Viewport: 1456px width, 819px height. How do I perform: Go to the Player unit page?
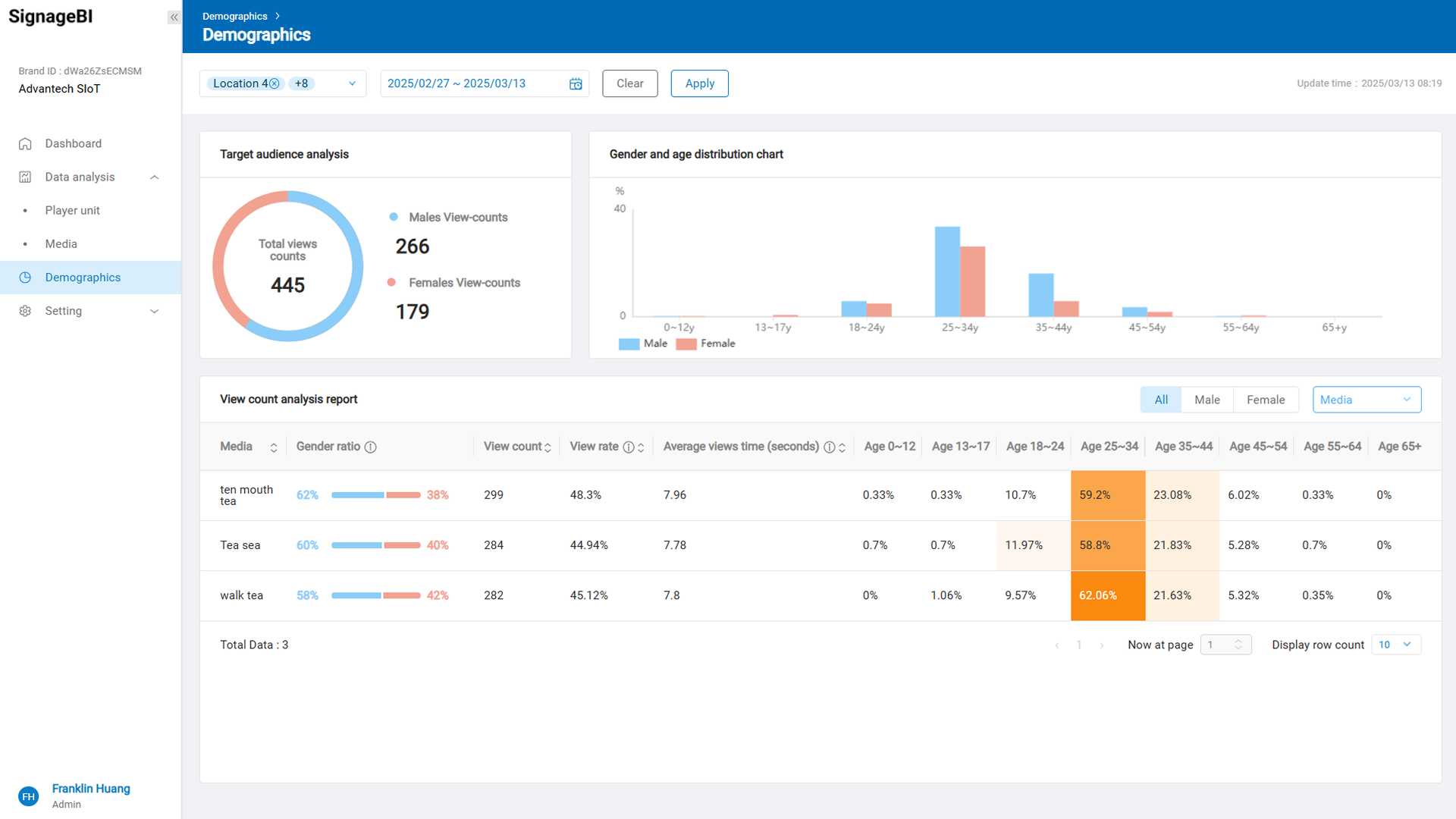(72, 210)
